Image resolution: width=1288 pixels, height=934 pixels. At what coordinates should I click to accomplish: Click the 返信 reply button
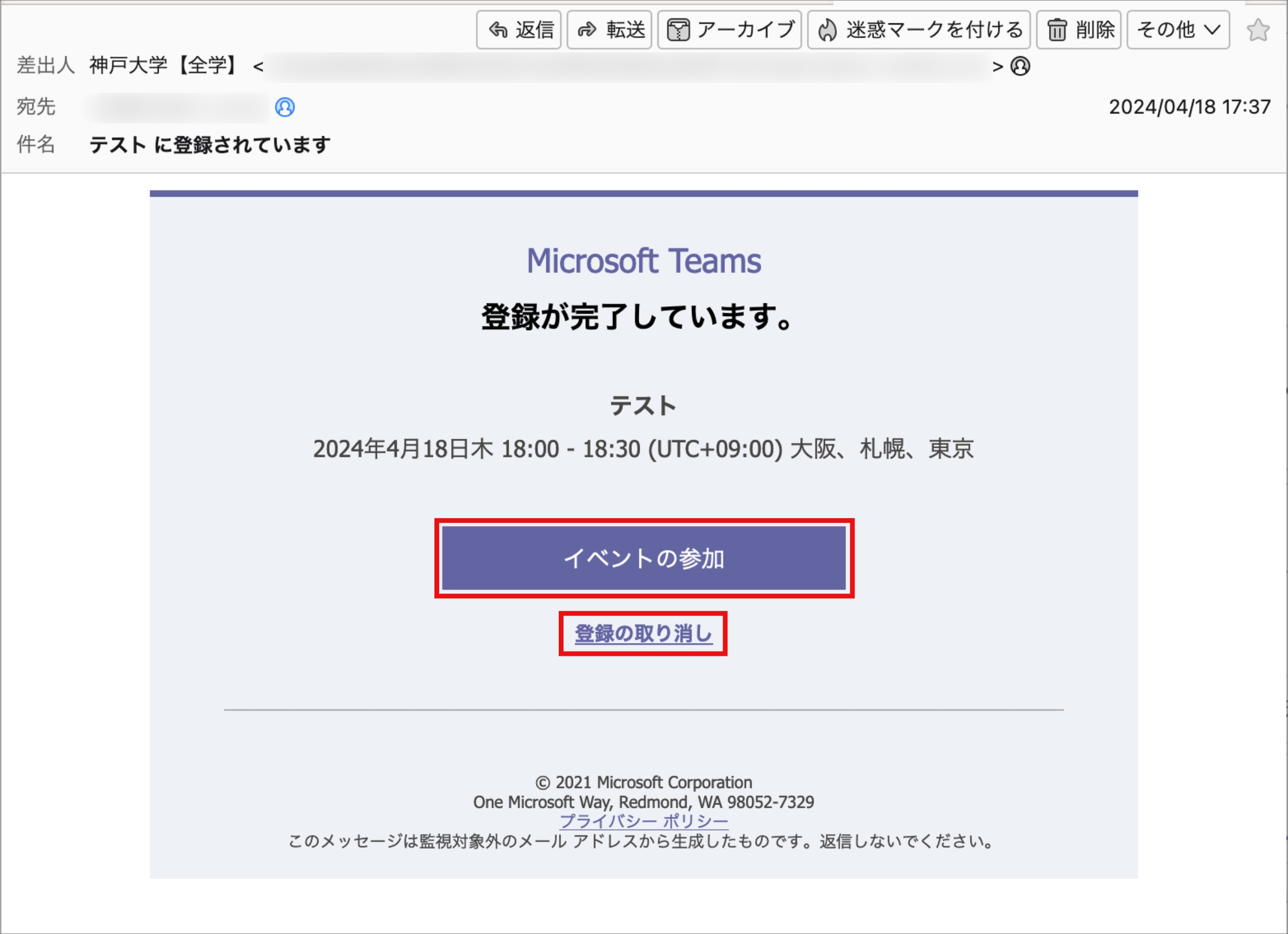519,30
